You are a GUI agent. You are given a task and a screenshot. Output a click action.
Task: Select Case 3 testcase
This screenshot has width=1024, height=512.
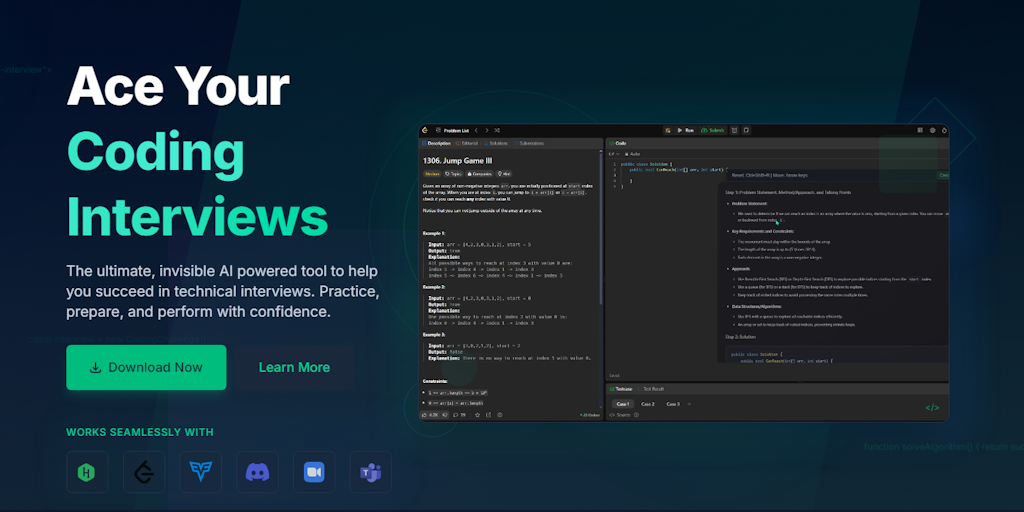(x=673, y=404)
